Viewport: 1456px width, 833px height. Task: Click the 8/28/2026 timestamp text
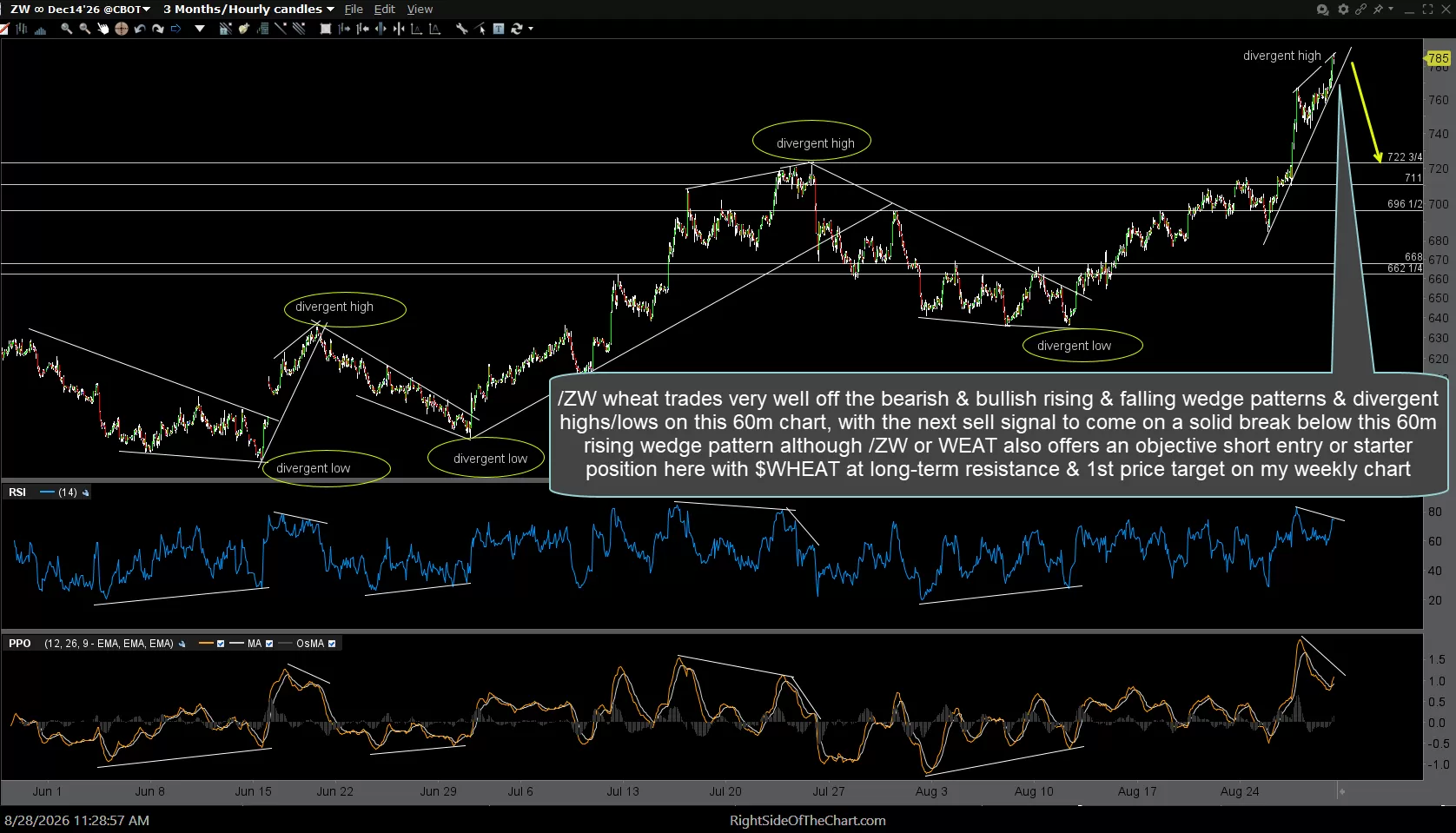coord(76,820)
